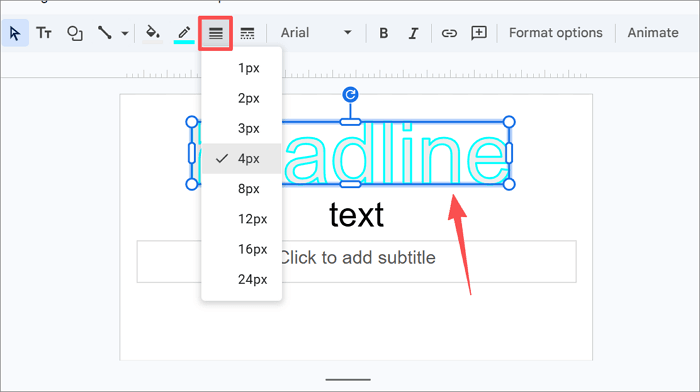Insert a link with the chain icon
The image size is (700, 392).
(x=449, y=33)
